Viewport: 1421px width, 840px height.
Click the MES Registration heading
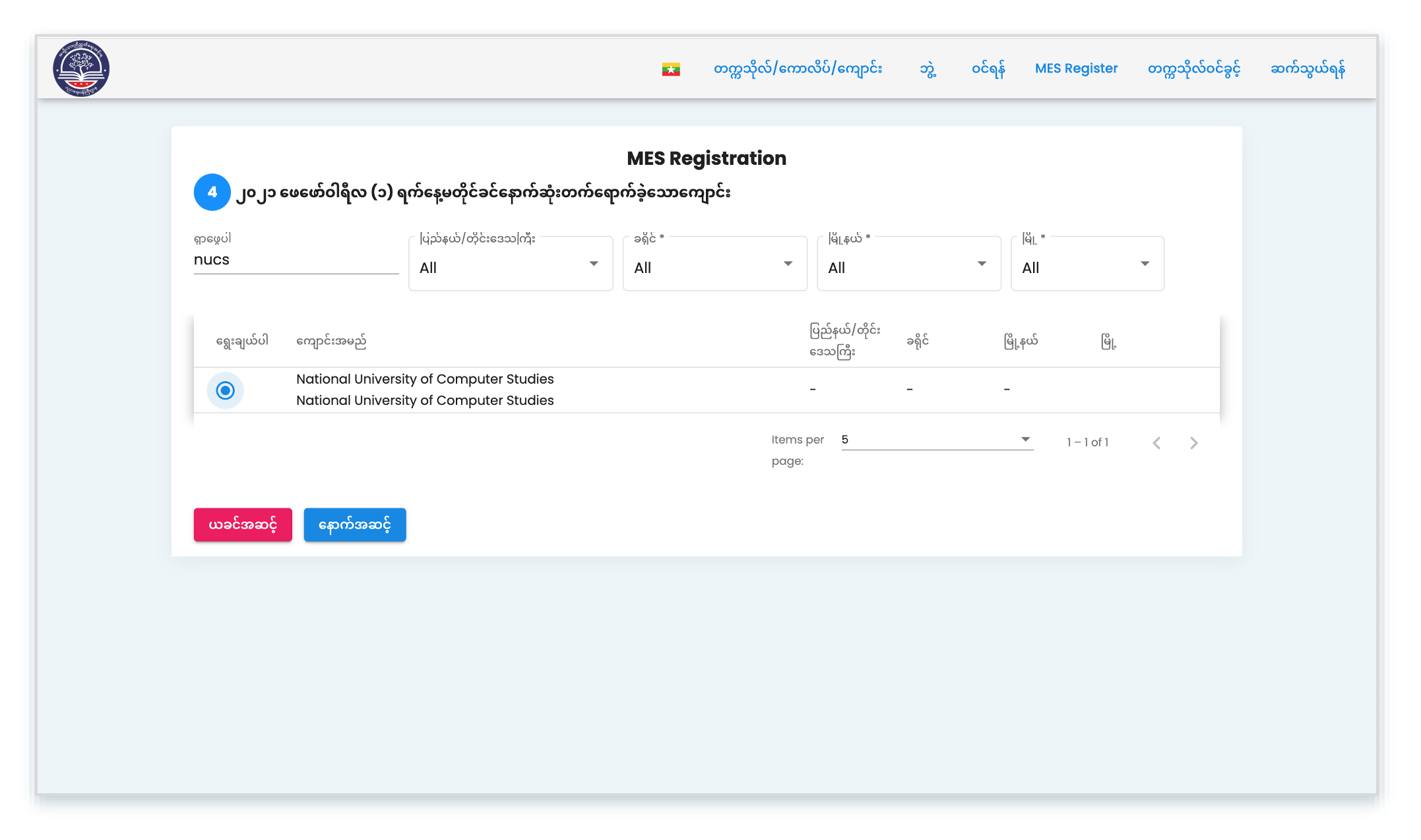pyautogui.click(x=707, y=158)
